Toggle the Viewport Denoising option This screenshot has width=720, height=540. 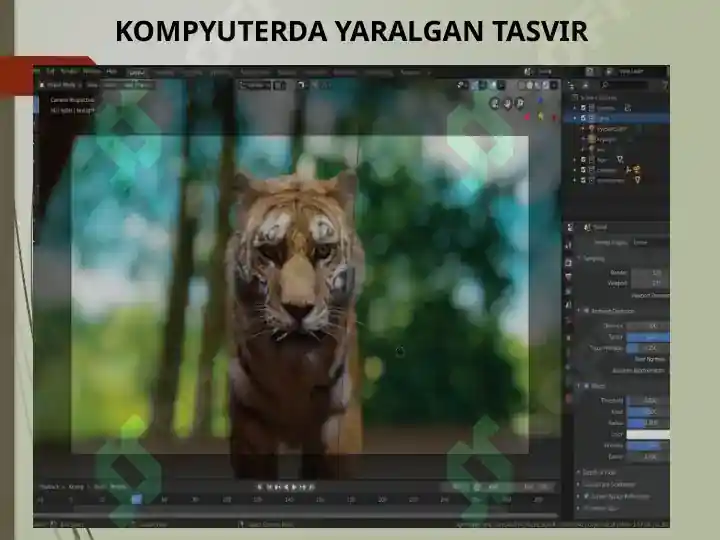click(x=650, y=296)
